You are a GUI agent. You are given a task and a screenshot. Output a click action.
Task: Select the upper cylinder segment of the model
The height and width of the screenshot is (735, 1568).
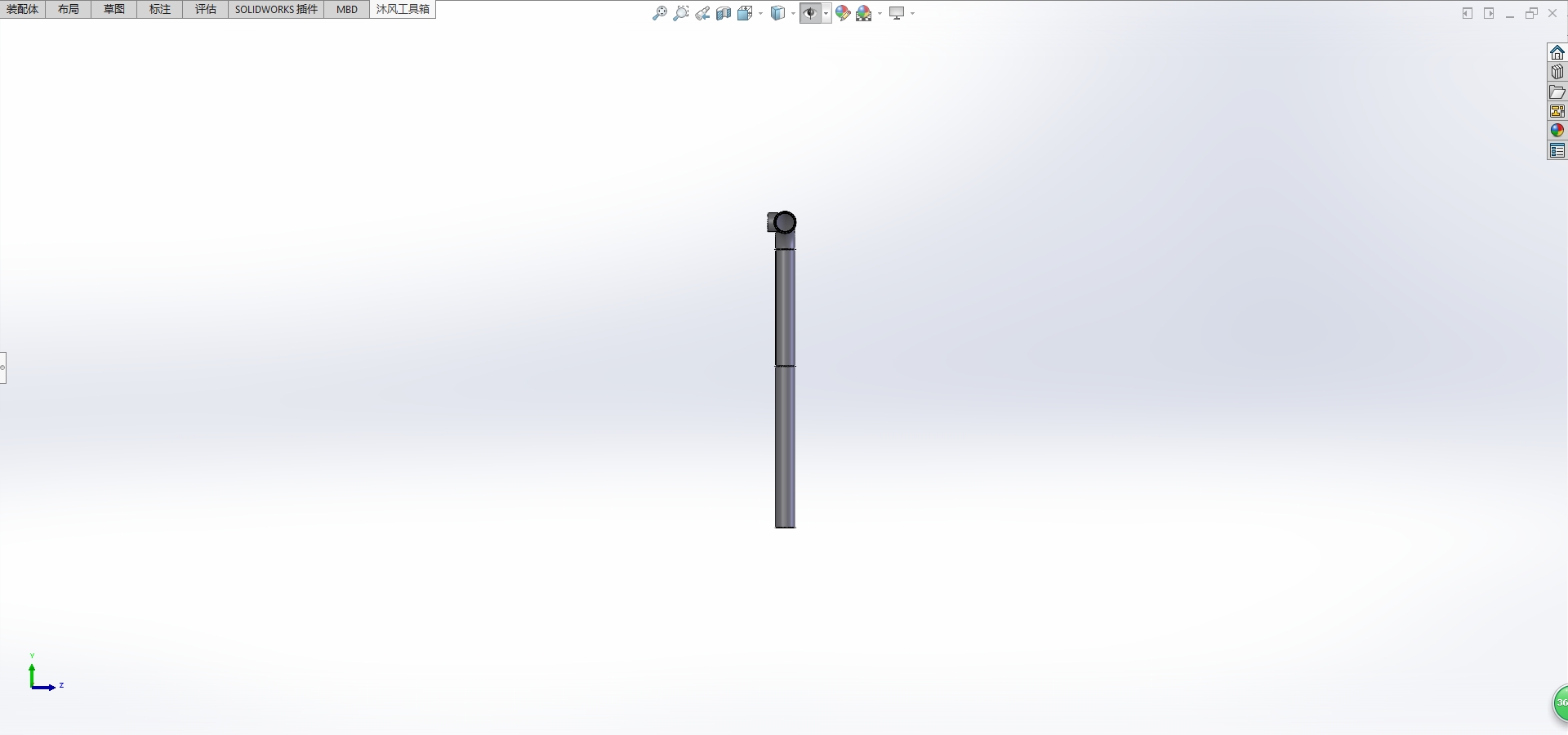click(785, 307)
